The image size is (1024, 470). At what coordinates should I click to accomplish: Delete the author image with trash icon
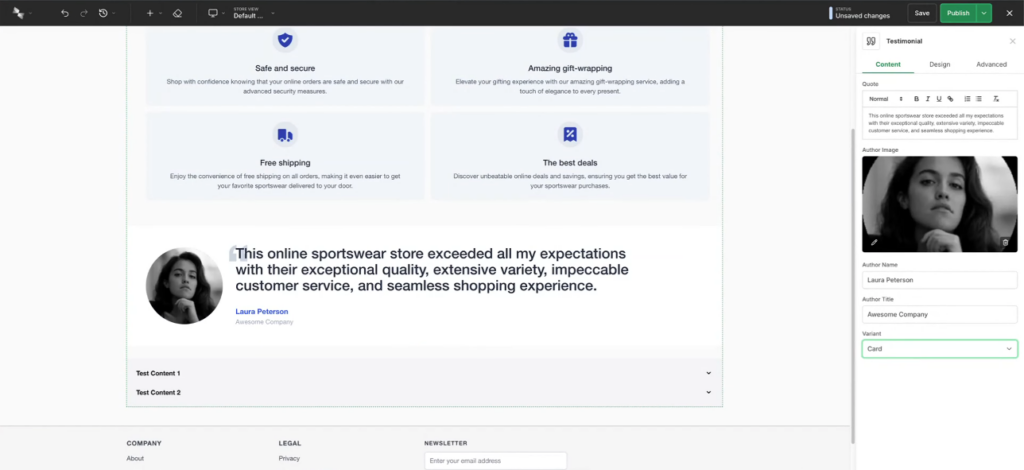tap(1005, 242)
